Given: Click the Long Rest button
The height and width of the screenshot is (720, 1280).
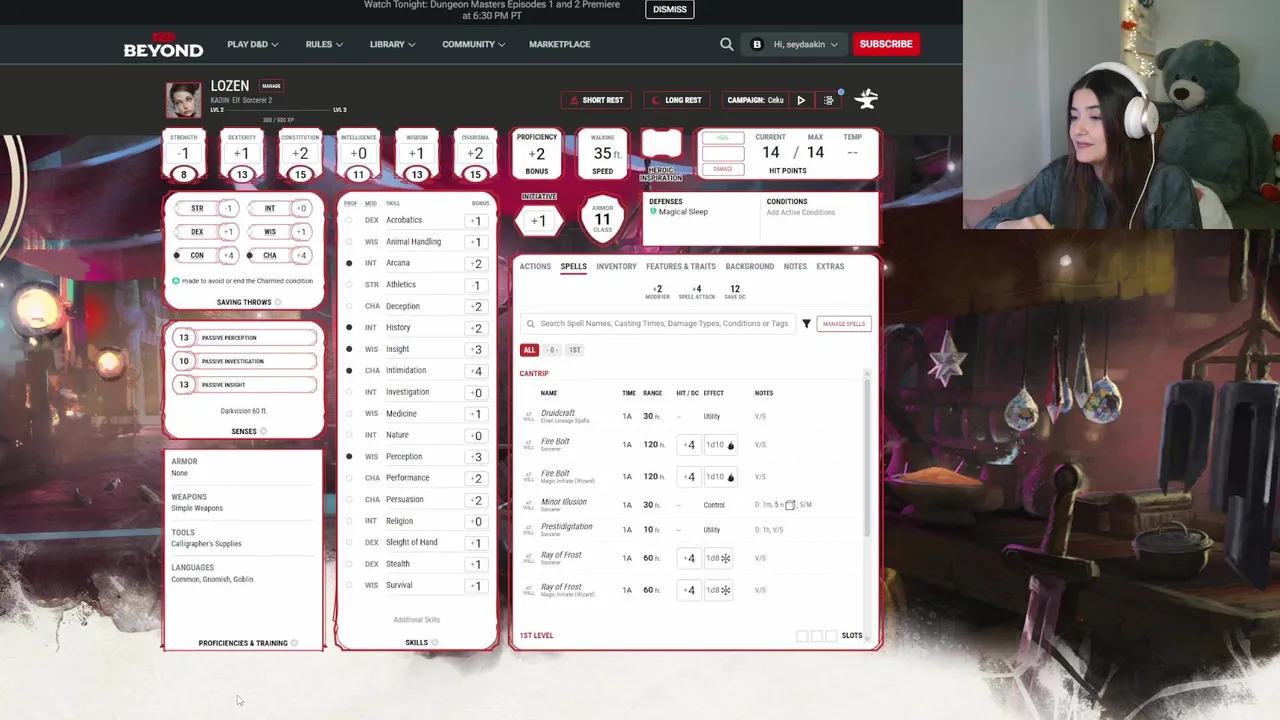Looking at the screenshot, I should click(x=677, y=100).
